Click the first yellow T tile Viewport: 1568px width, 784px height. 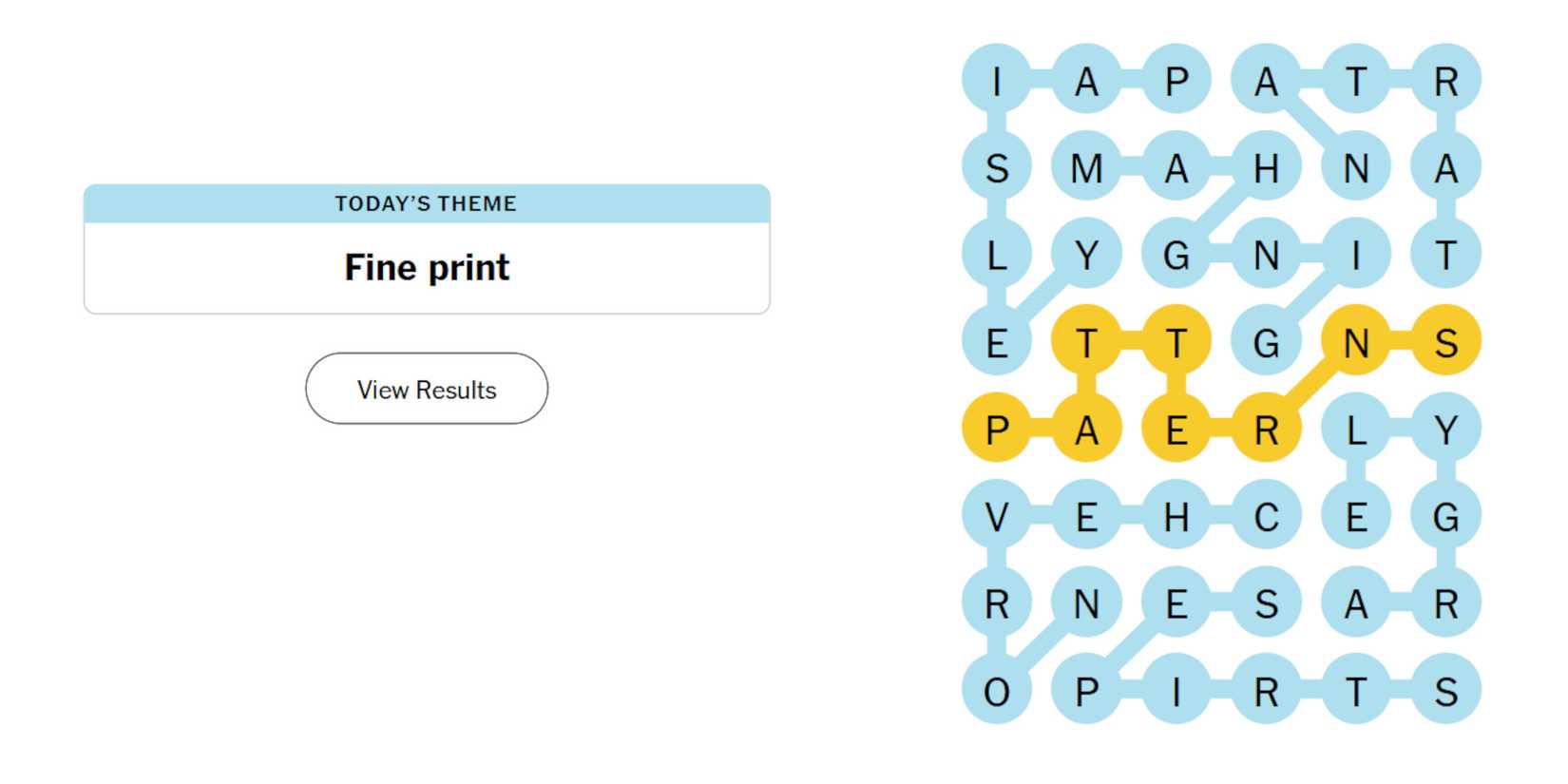(1087, 342)
